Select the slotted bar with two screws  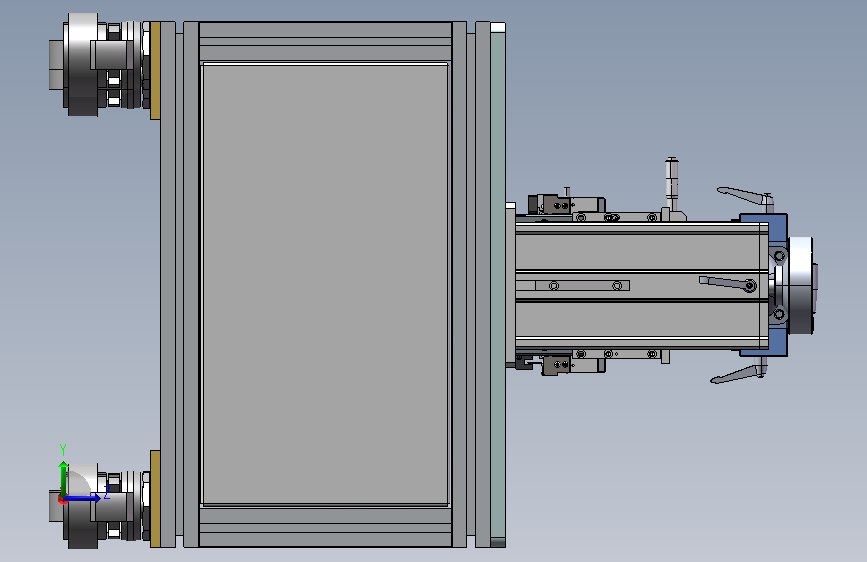[582, 285]
